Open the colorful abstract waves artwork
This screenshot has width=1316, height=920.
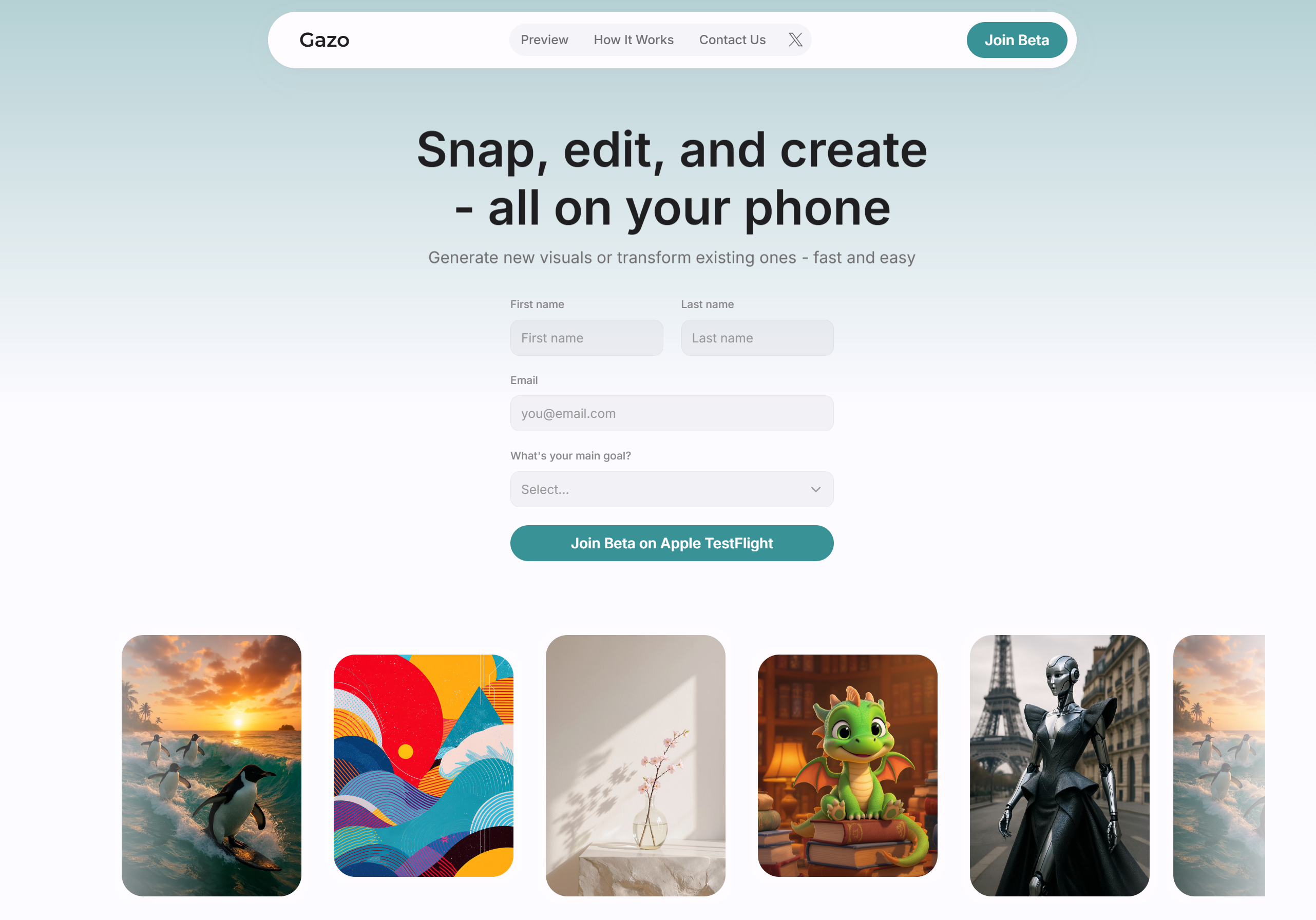tap(424, 766)
